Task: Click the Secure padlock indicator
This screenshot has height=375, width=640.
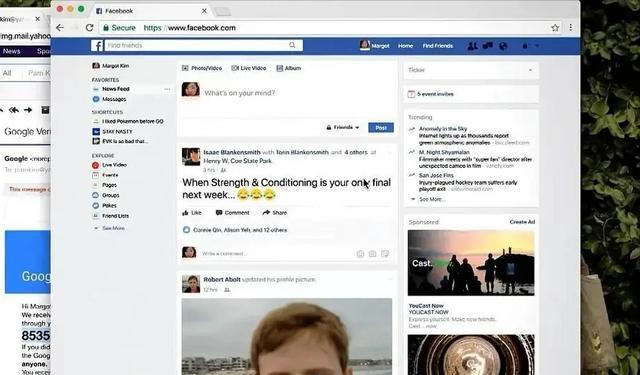Action: tap(119, 28)
